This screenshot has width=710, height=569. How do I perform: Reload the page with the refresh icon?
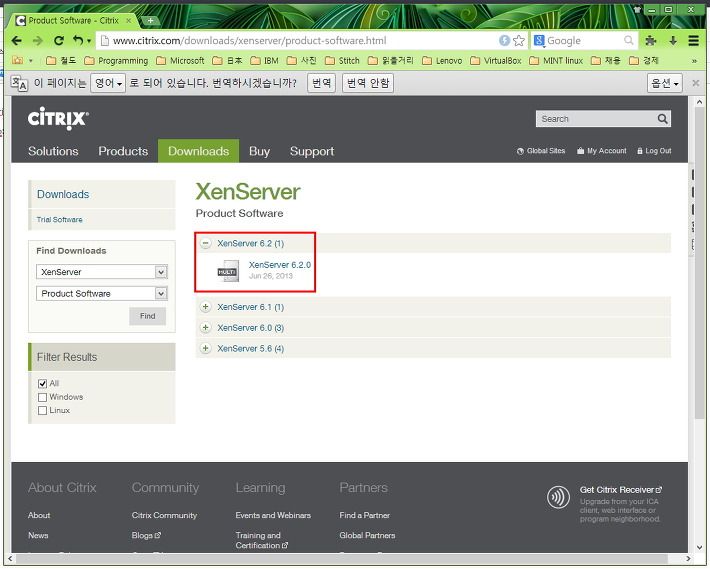(x=58, y=41)
